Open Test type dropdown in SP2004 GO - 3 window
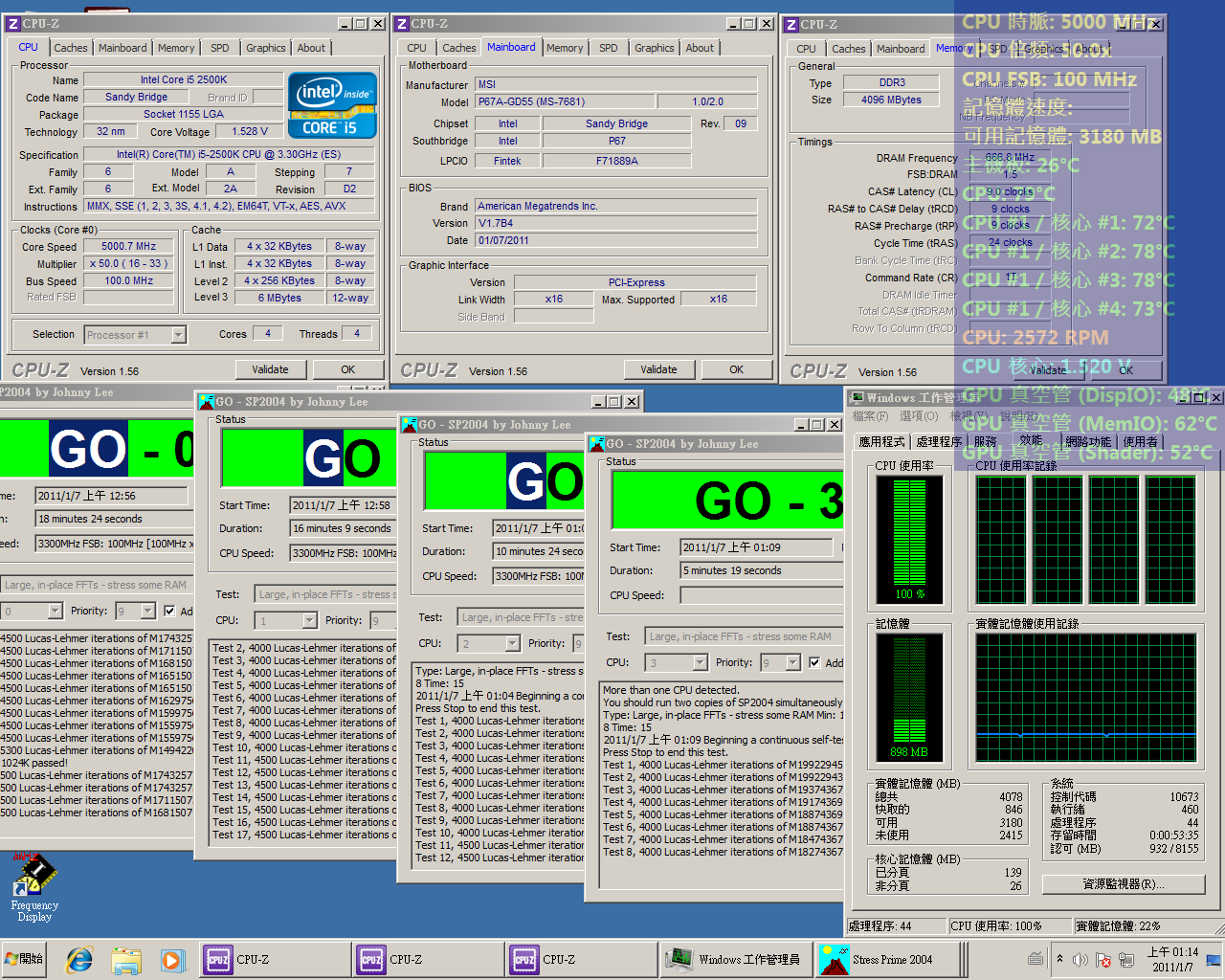The width and height of the screenshot is (1225, 980). [745, 636]
